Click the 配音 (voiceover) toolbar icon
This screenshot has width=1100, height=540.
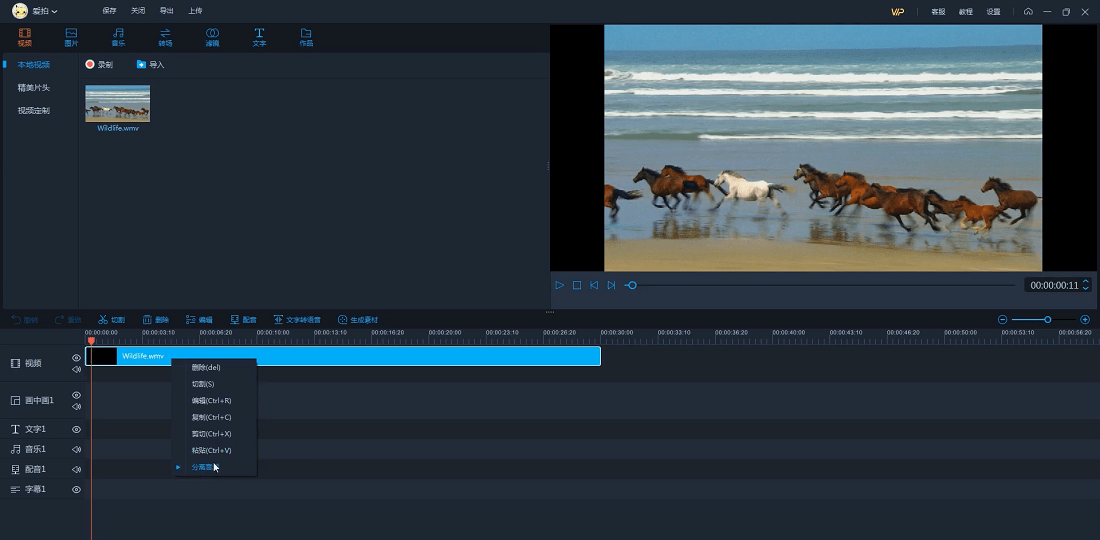pos(243,320)
